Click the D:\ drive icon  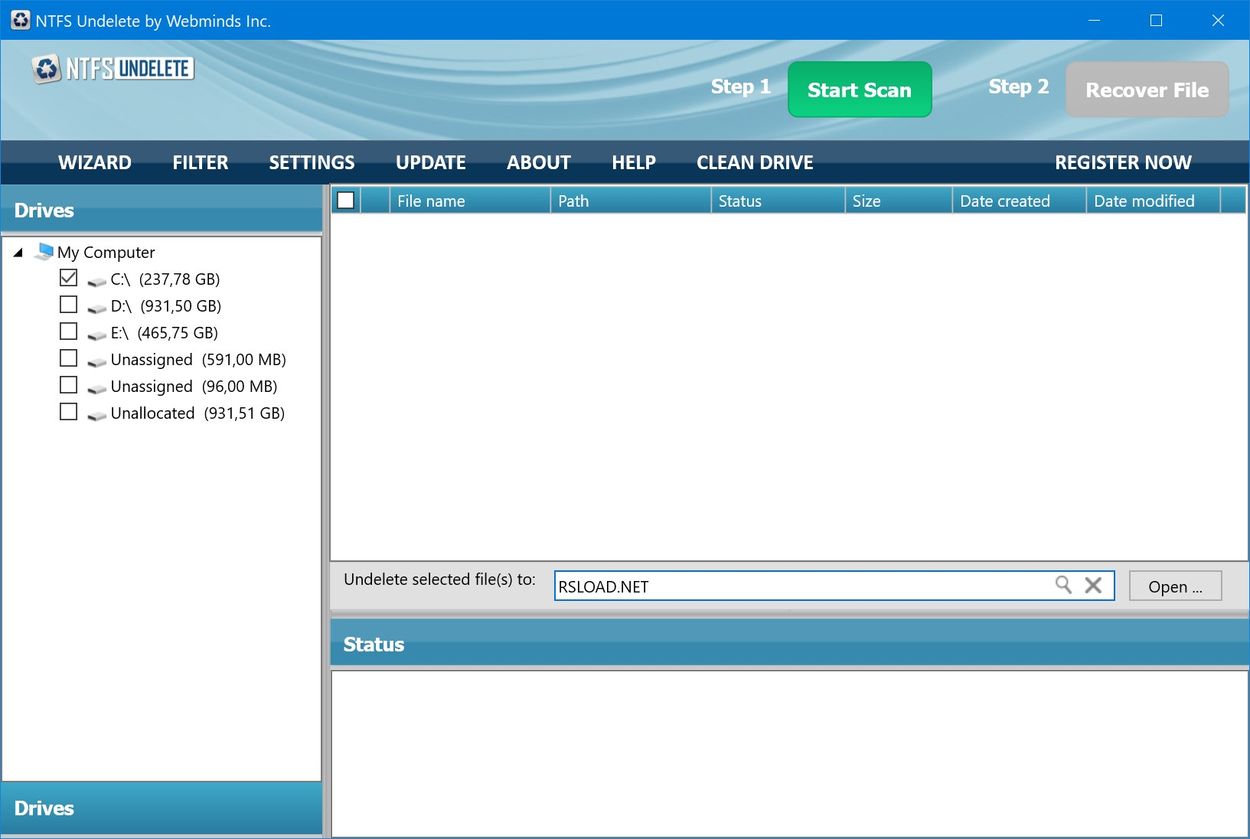click(97, 306)
